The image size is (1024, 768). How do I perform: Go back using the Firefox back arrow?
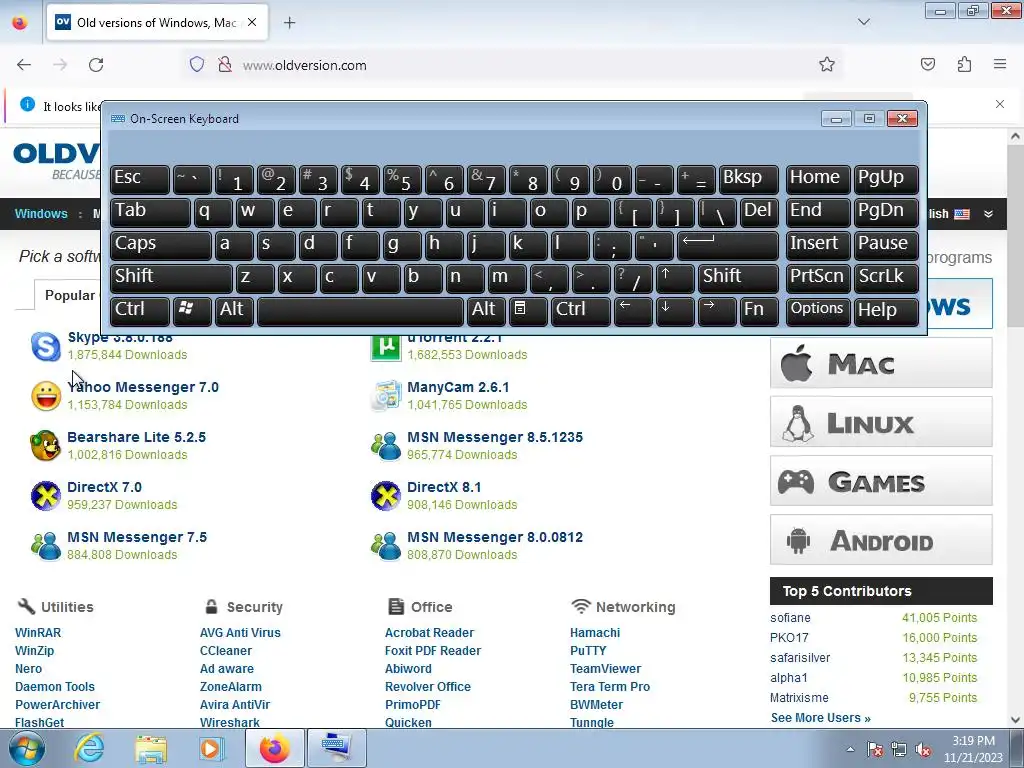tap(24, 65)
